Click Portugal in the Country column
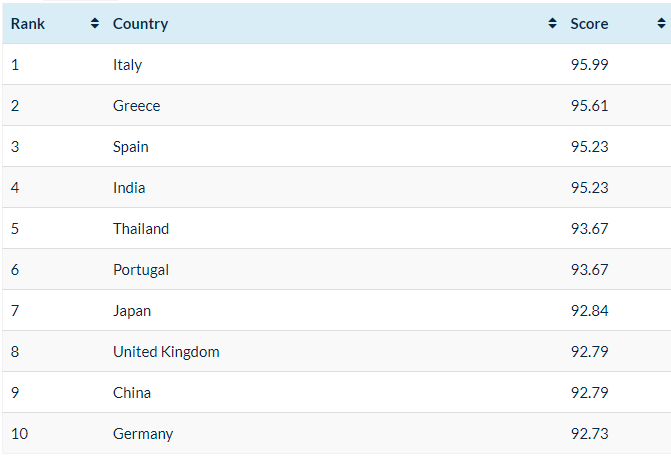671x462 pixels. tap(141, 270)
